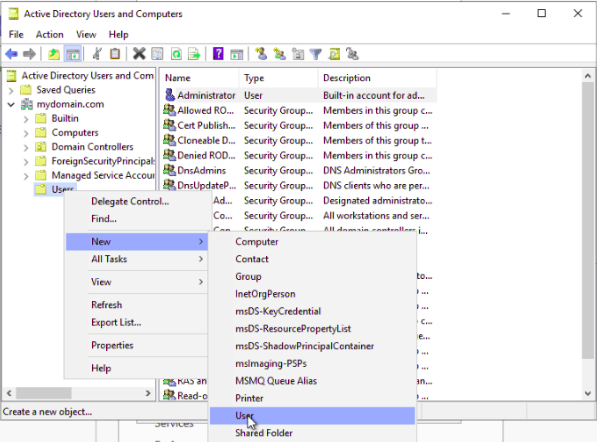
Task: Select Printer in the New submenu
Action: [312, 398]
